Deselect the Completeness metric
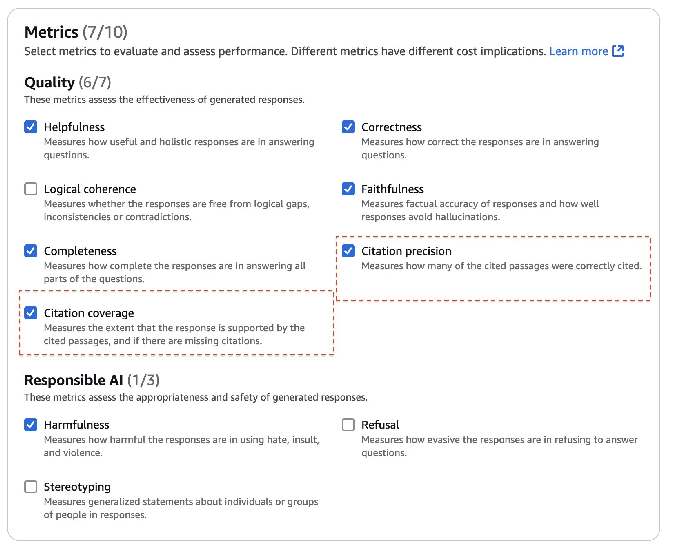Viewport: 690px width, 553px height. point(30,251)
